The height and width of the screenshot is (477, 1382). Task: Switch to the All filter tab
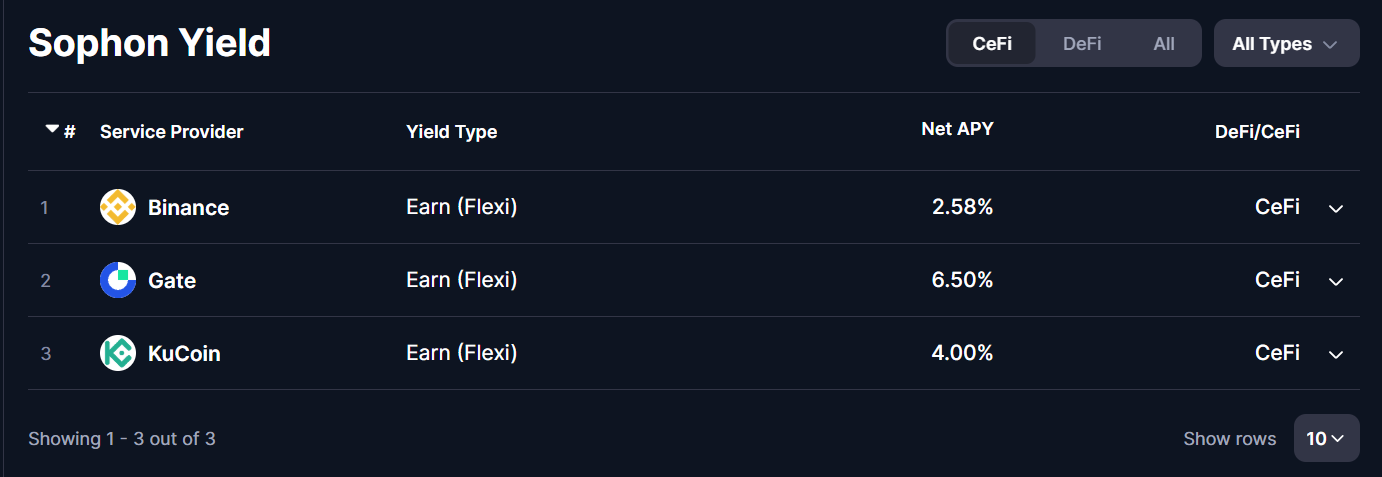pos(1164,44)
